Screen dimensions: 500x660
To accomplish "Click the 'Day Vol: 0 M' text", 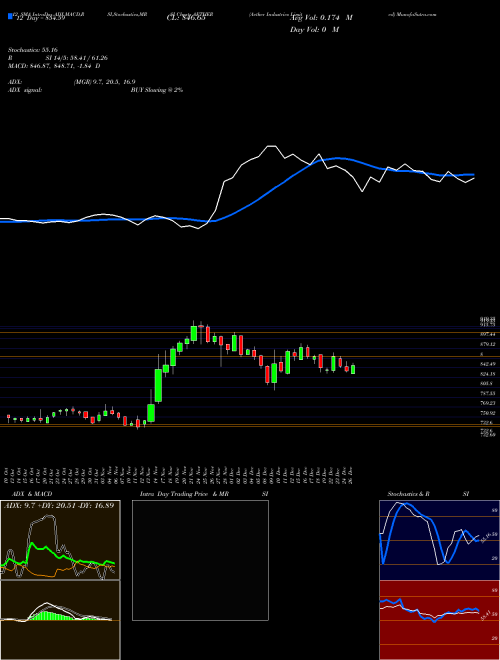I will click(x=314, y=30).
